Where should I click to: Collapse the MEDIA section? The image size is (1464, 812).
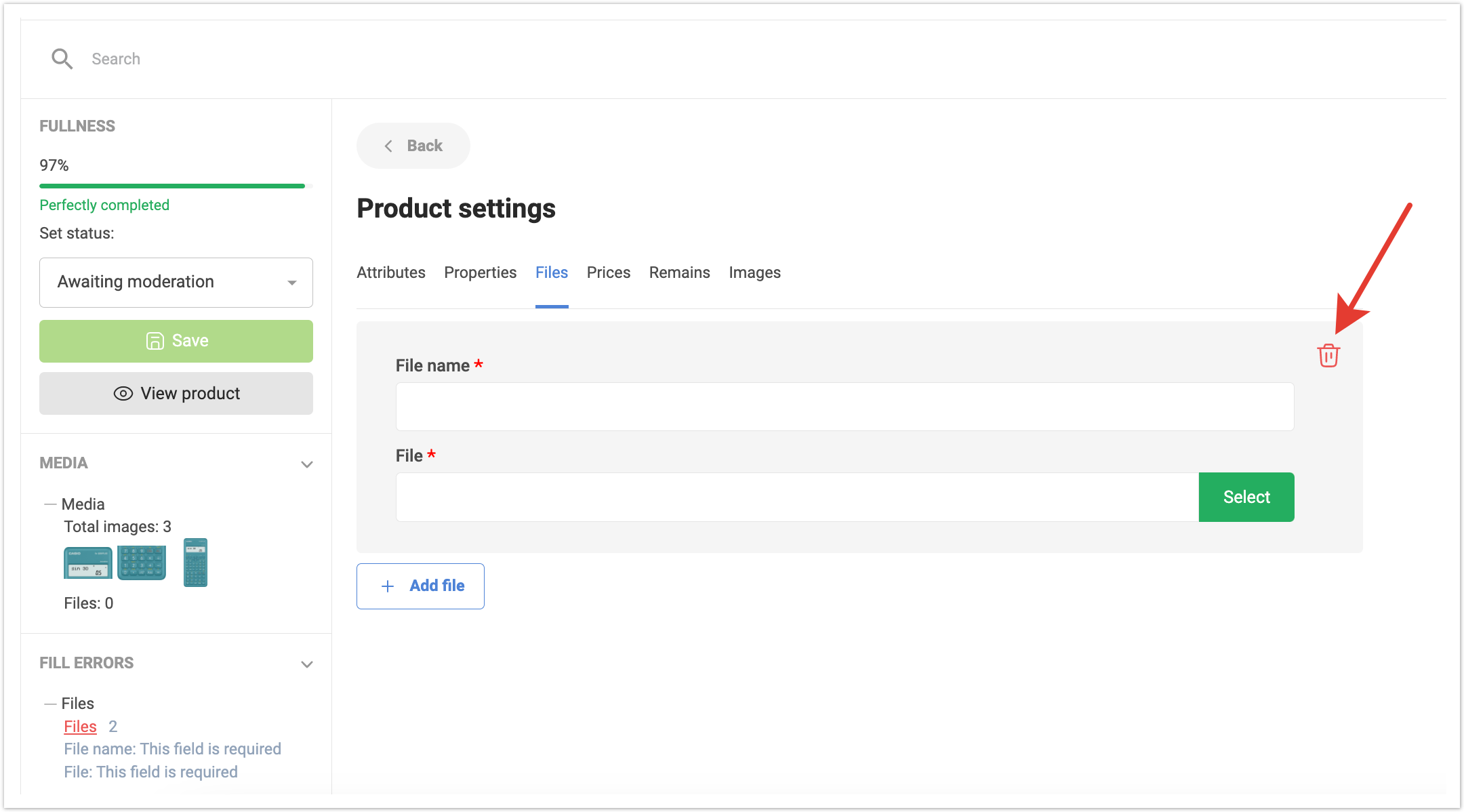306,464
